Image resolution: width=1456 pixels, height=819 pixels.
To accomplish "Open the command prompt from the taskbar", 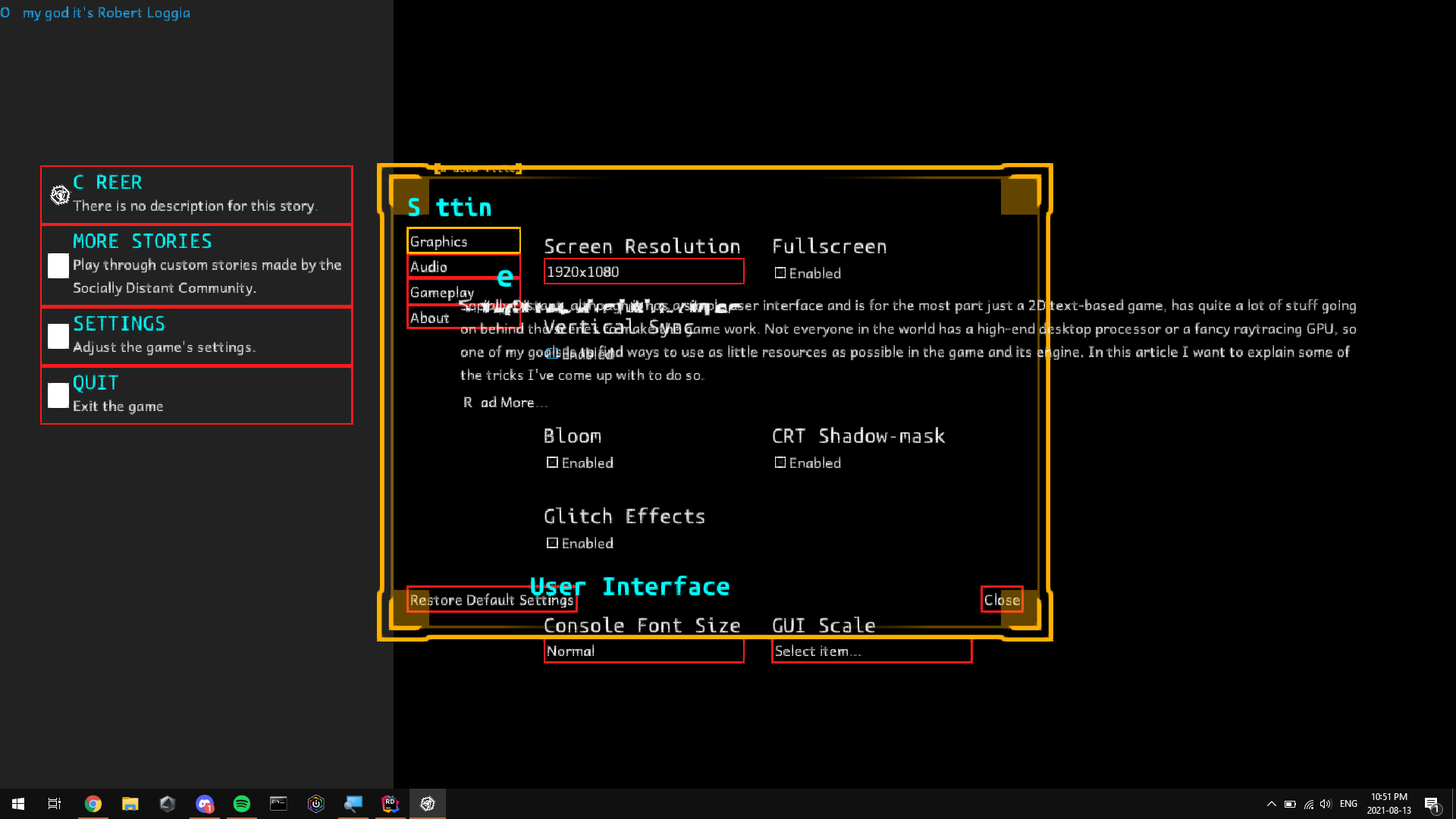I will (278, 804).
